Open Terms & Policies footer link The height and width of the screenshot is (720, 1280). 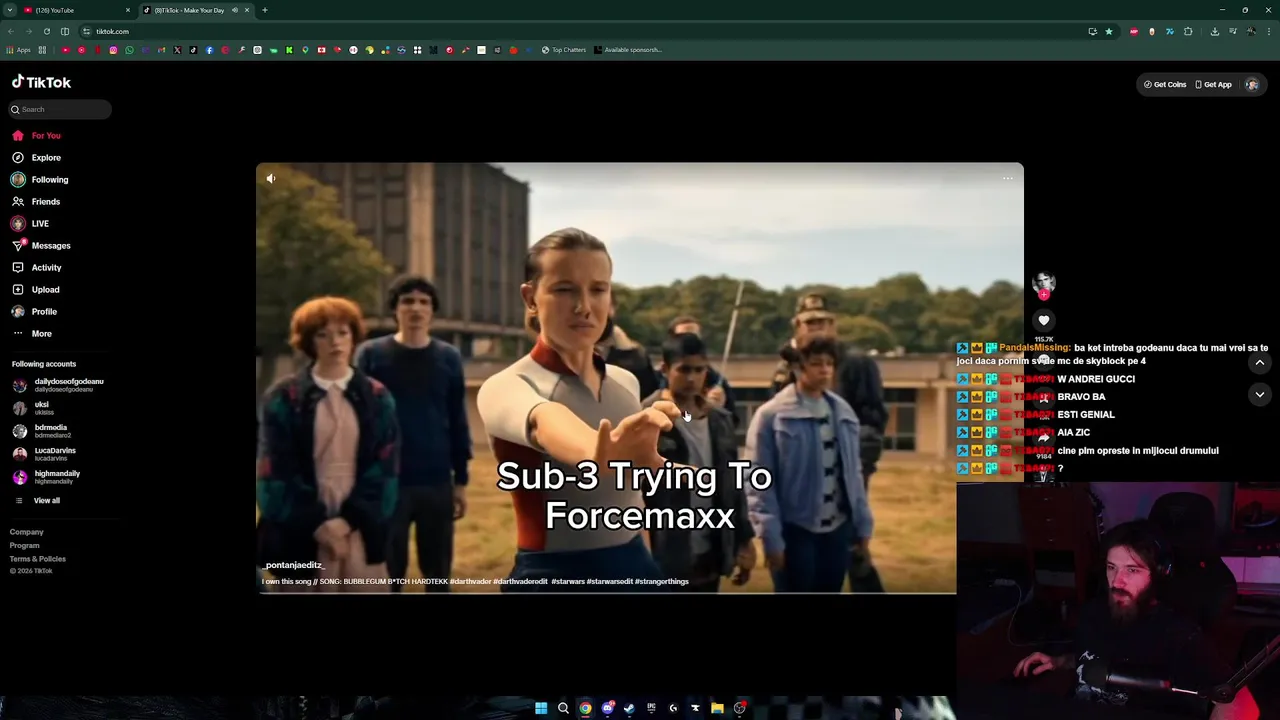tap(38, 558)
